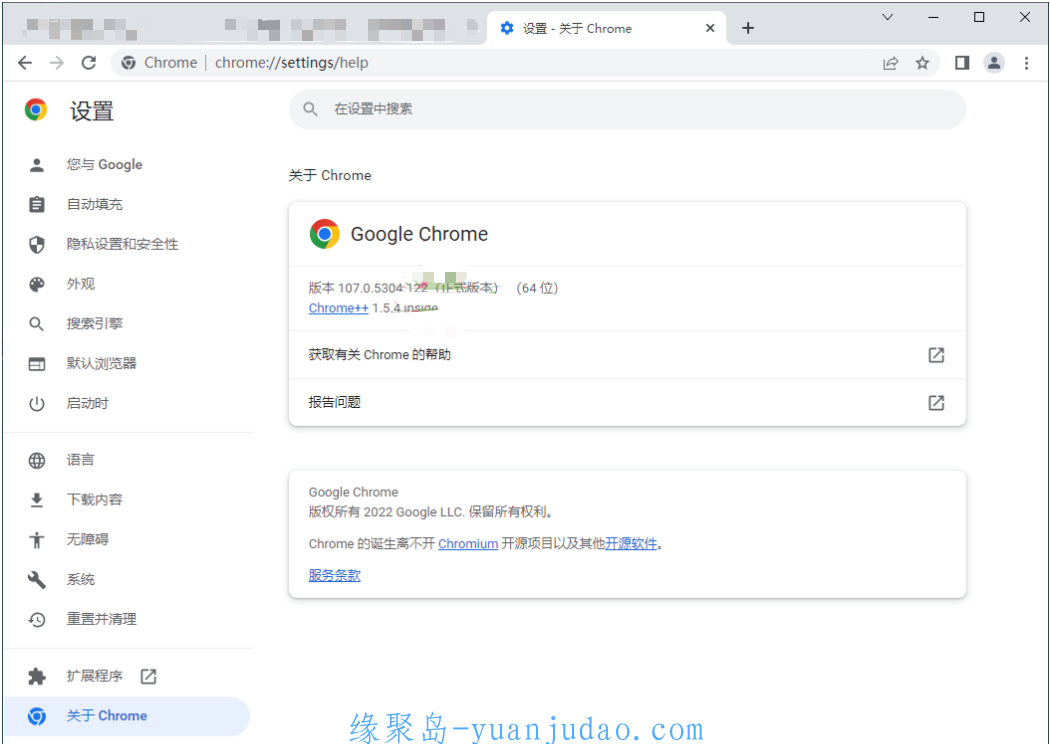Bookmark this page with the star icon
This screenshot has height=744, width=1050.
point(923,63)
